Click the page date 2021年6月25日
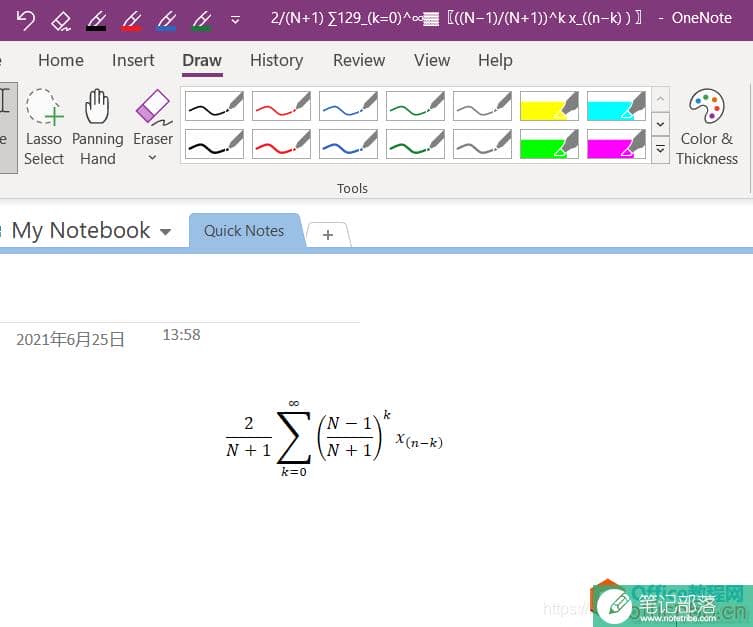753x627 pixels. click(x=70, y=339)
